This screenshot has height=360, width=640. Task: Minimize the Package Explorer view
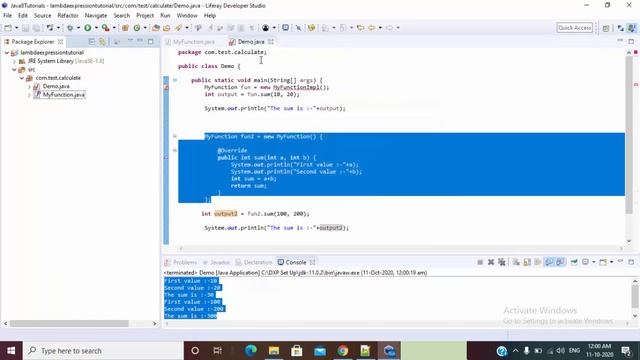(x=140, y=41)
